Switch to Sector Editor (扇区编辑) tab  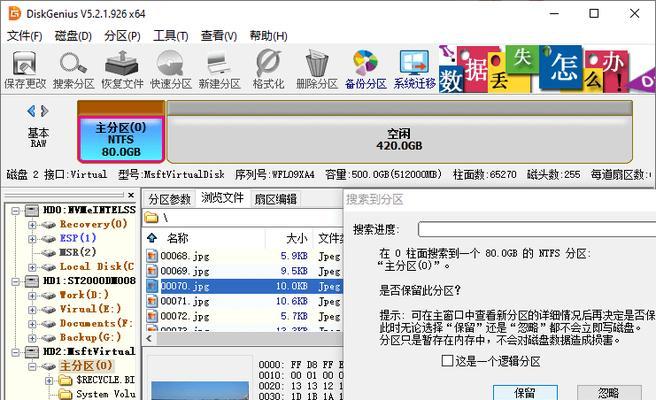[x=275, y=199]
